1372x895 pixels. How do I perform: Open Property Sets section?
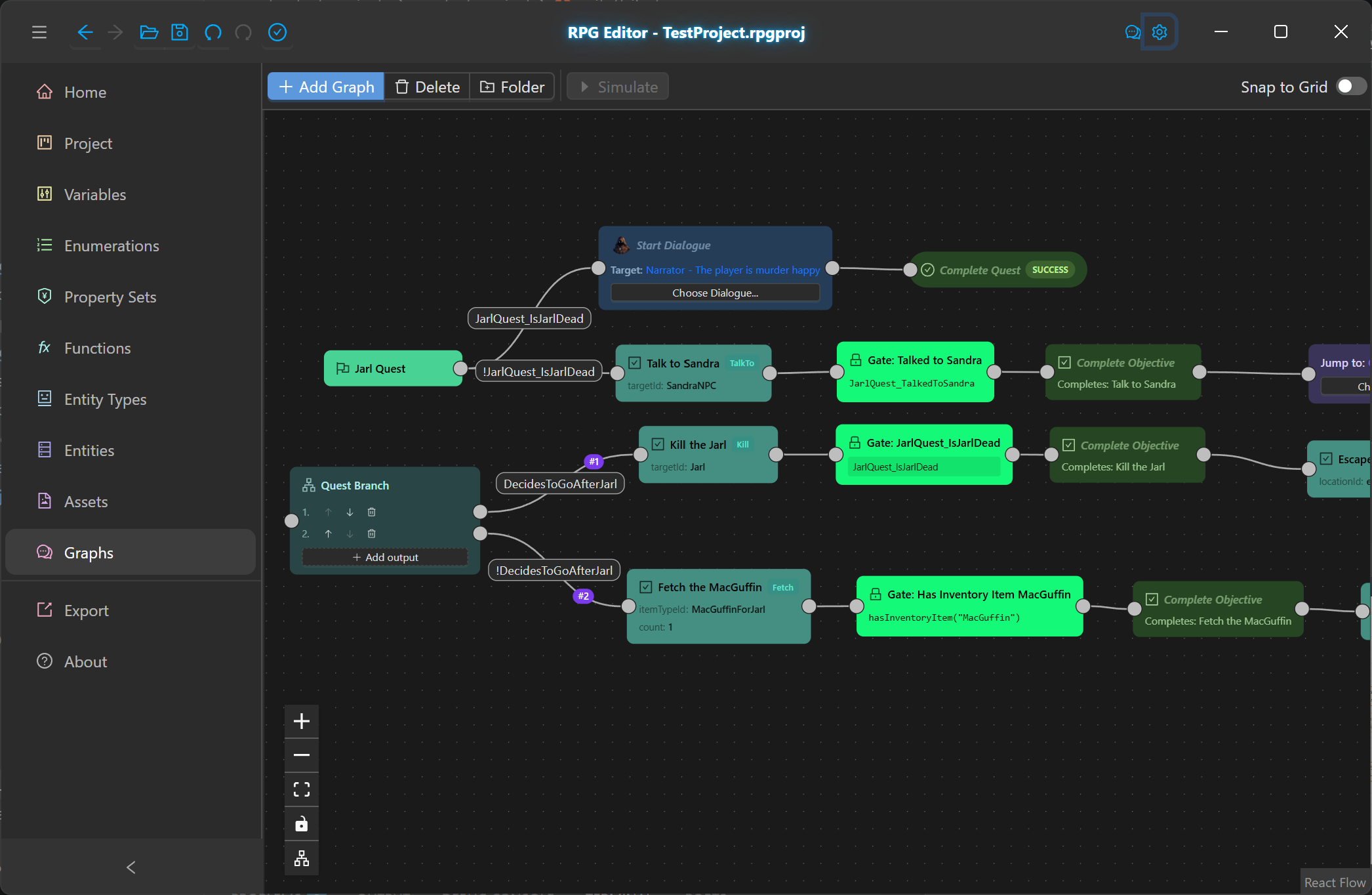coord(130,297)
